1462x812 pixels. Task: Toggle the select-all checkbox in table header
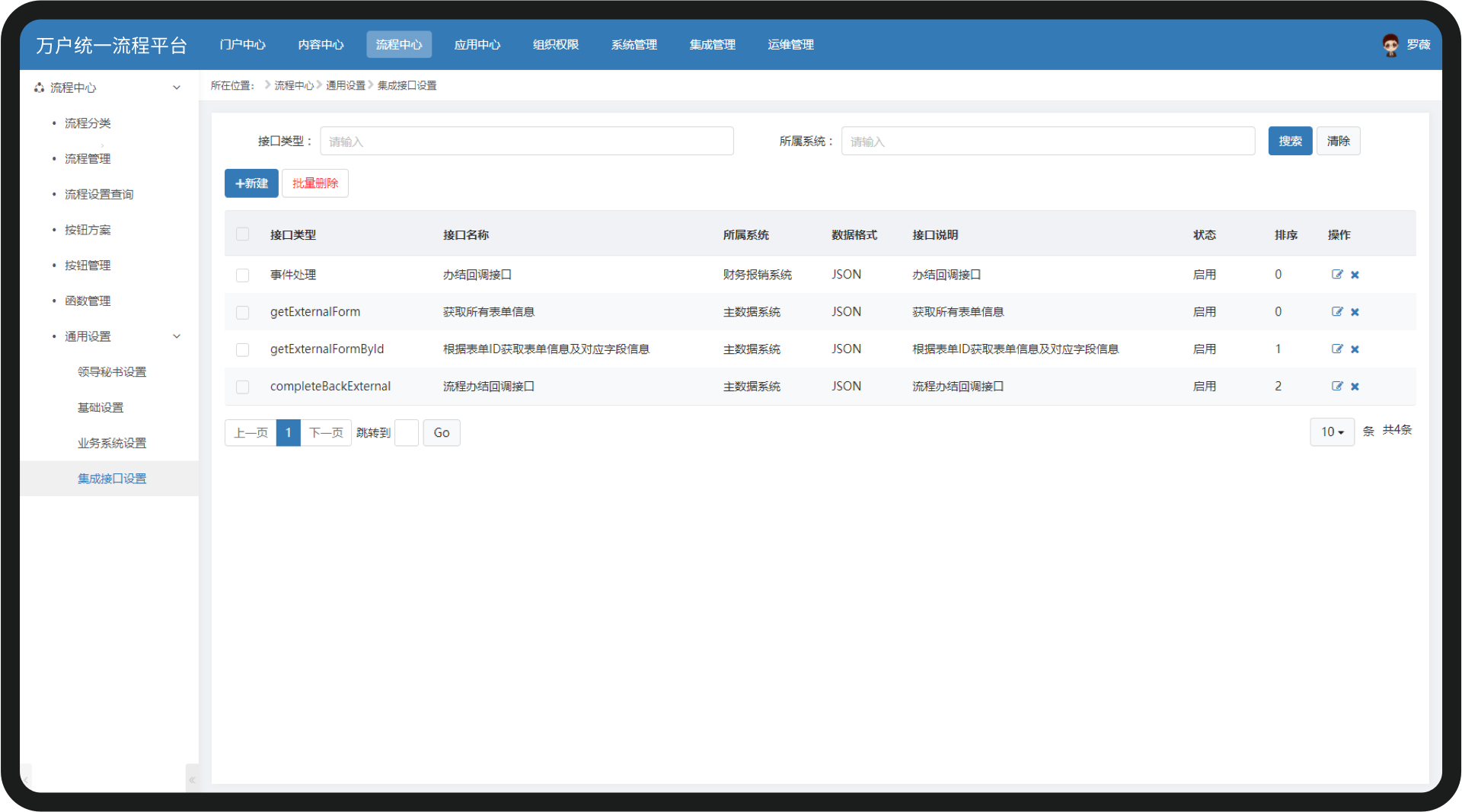(x=242, y=234)
